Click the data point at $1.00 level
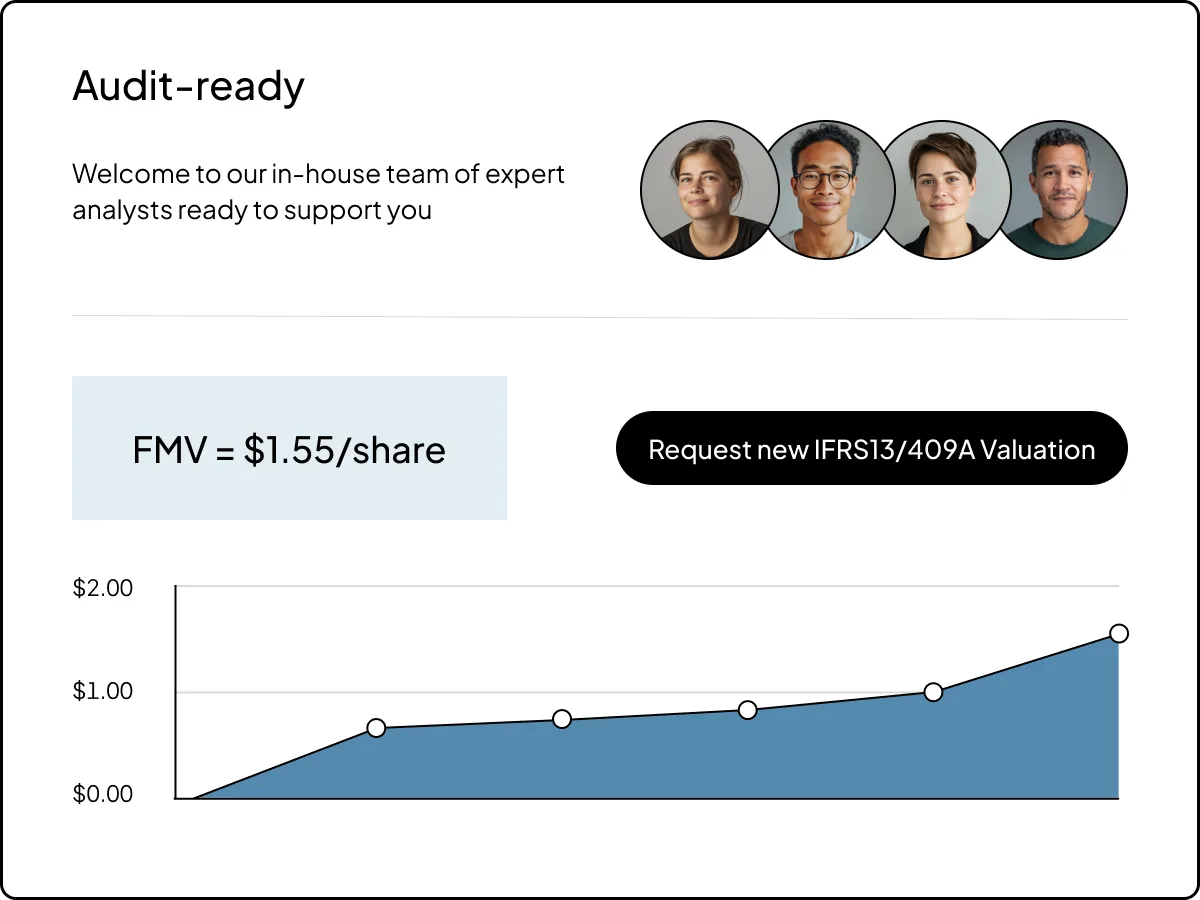The height and width of the screenshot is (900, 1200). pyautogui.click(x=933, y=692)
